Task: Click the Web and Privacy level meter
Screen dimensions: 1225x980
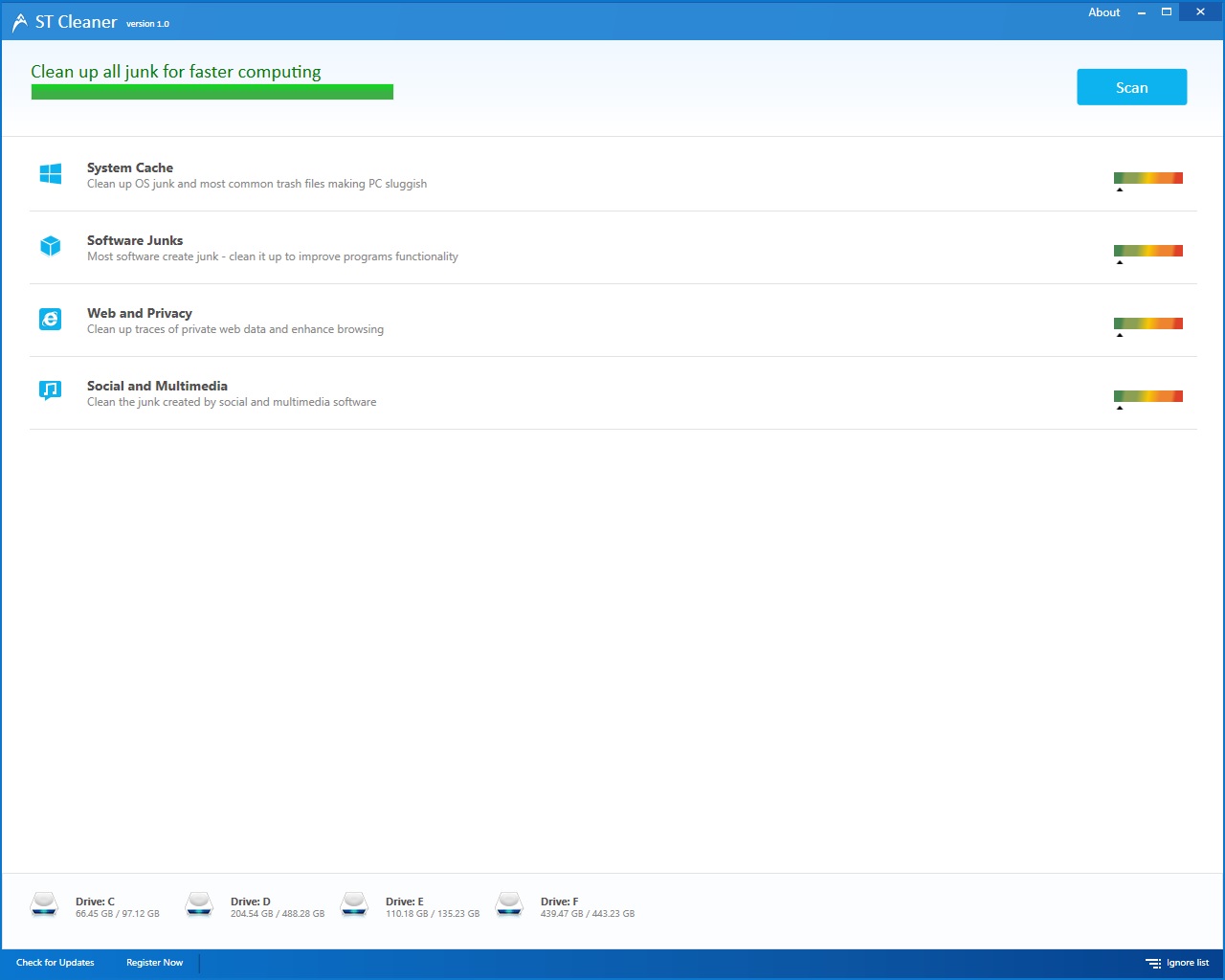Action: click(x=1147, y=323)
